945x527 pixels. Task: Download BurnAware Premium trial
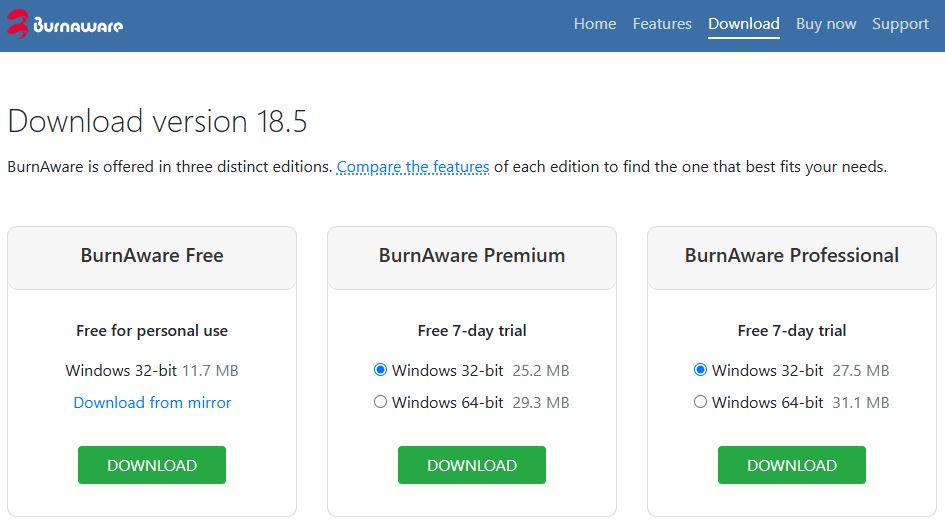pyautogui.click(x=472, y=465)
